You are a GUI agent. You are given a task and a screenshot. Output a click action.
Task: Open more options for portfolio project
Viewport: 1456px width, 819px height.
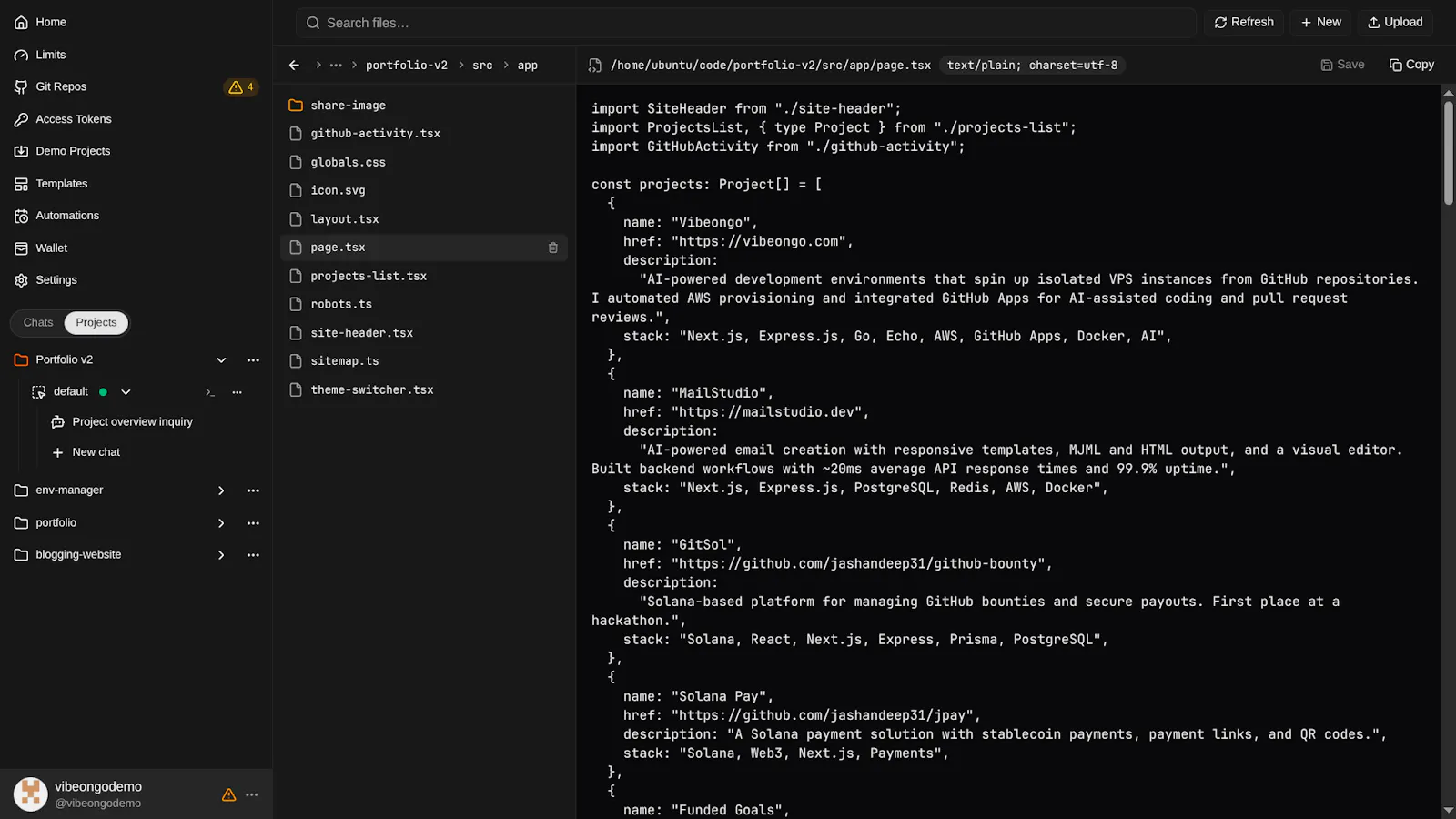pos(253,523)
